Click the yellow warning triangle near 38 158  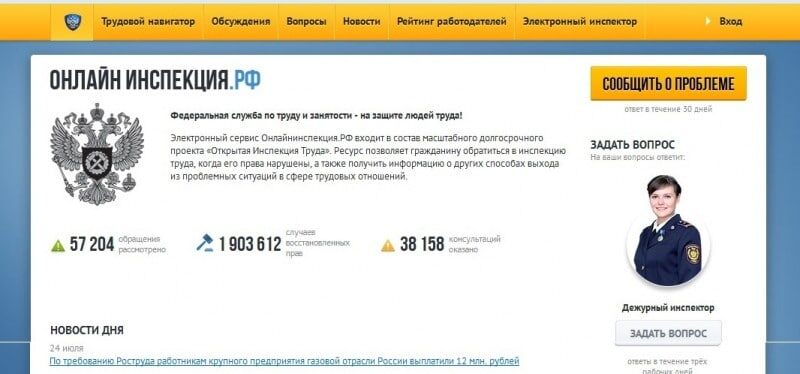click(388, 246)
